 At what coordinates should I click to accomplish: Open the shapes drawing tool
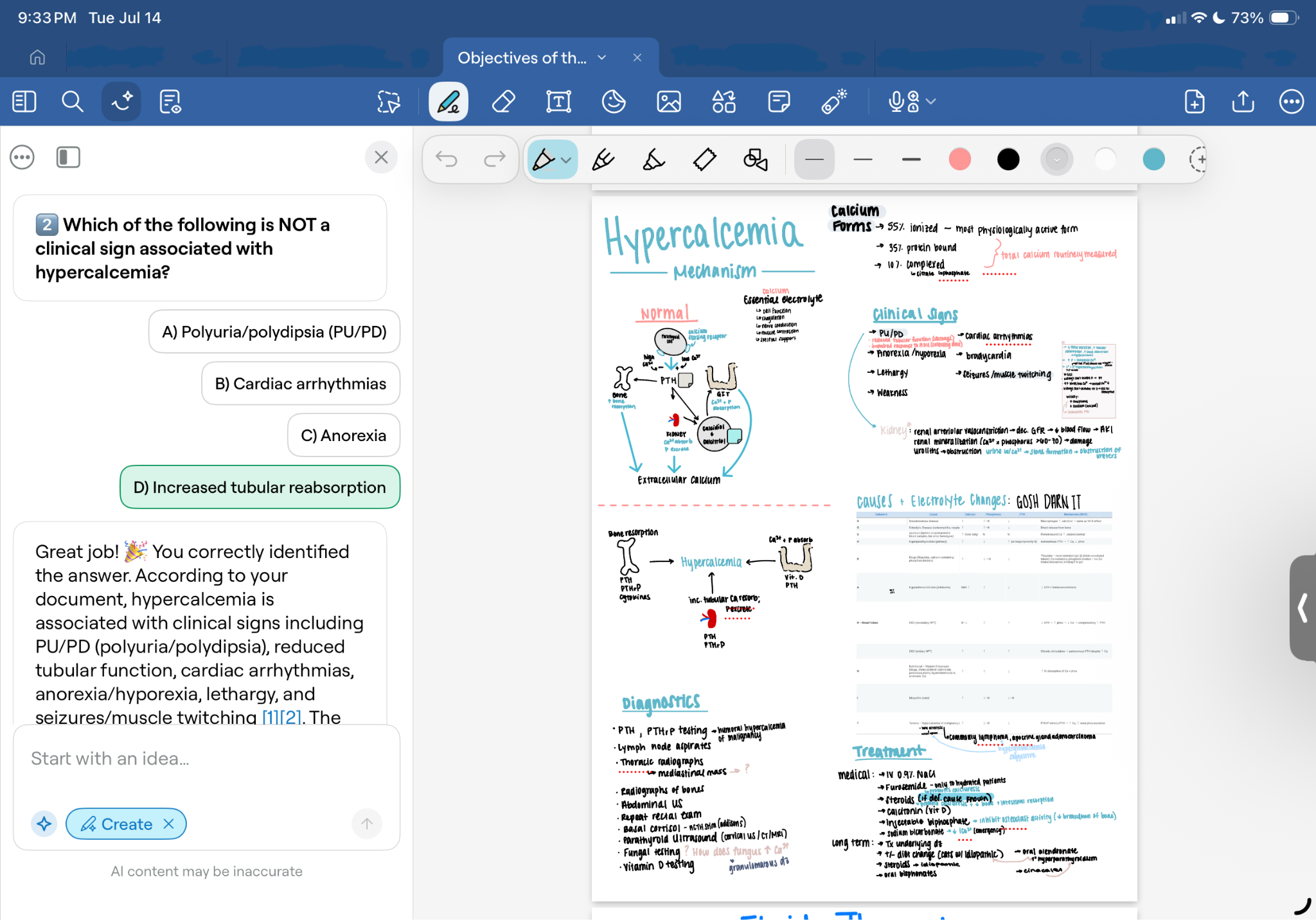[x=755, y=159]
